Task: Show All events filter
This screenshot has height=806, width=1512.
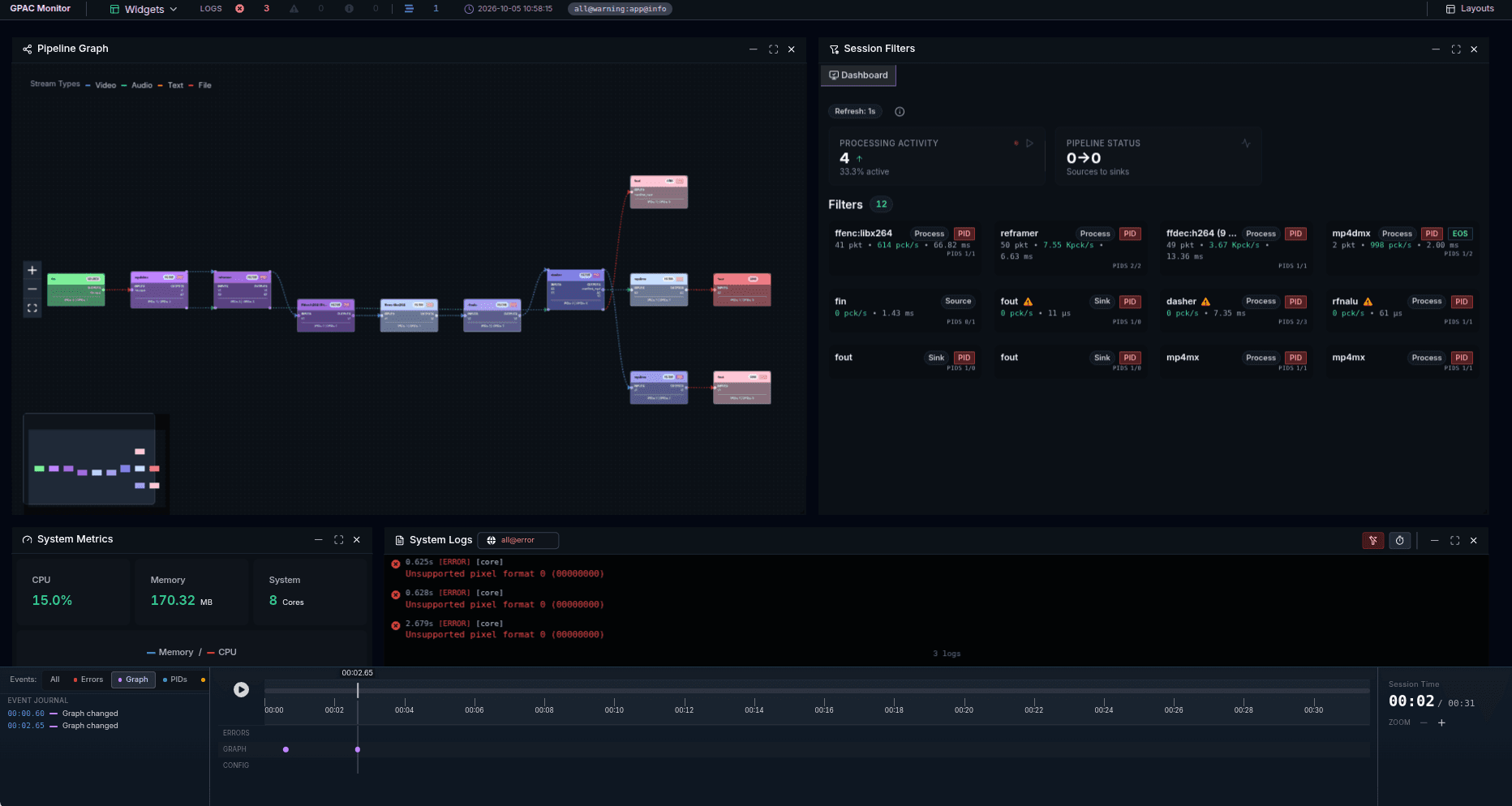Action: click(x=55, y=680)
